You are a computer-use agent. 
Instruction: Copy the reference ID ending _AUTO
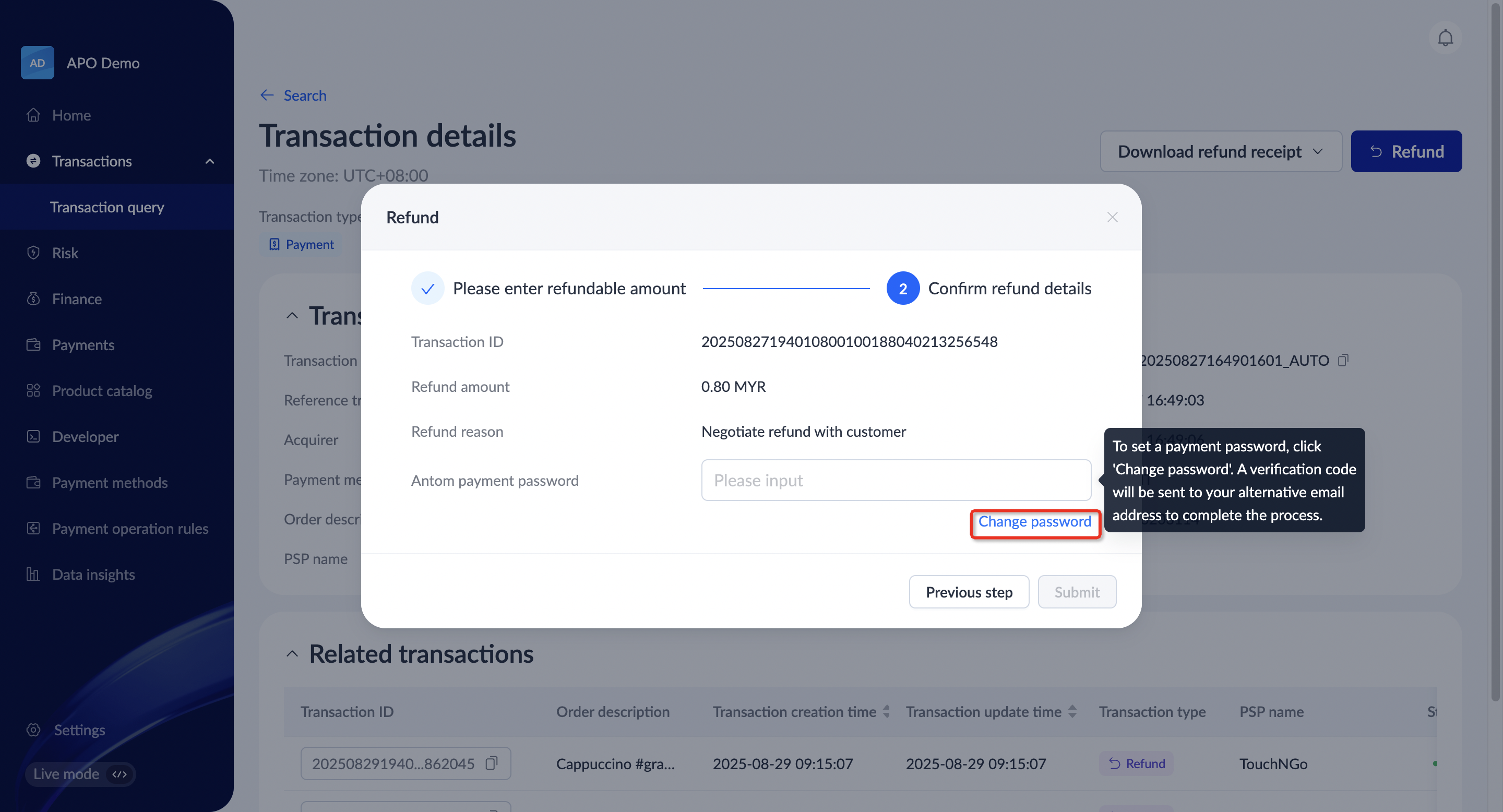click(x=1343, y=360)
